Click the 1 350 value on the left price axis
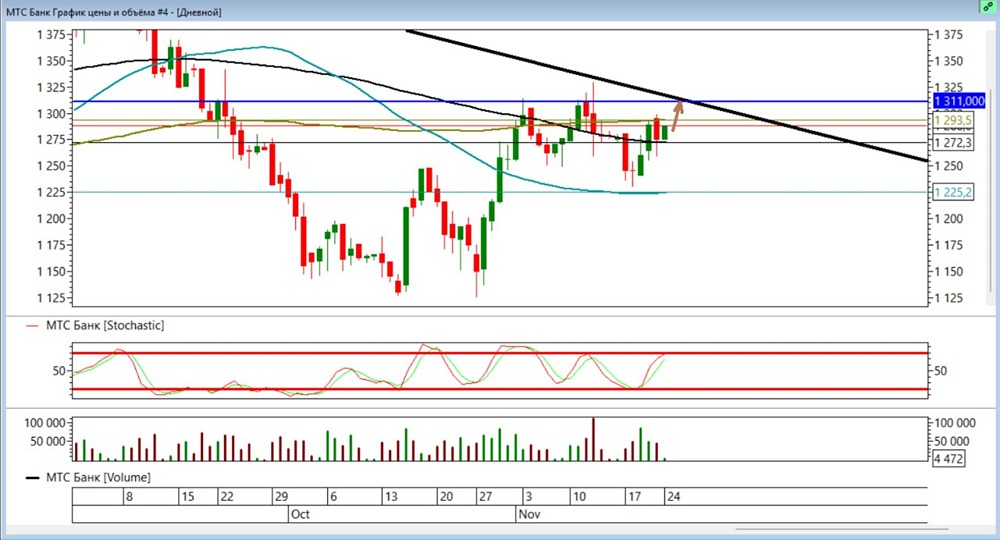Viewport: 1000px width, 540px height. click(x=51, y=61)
